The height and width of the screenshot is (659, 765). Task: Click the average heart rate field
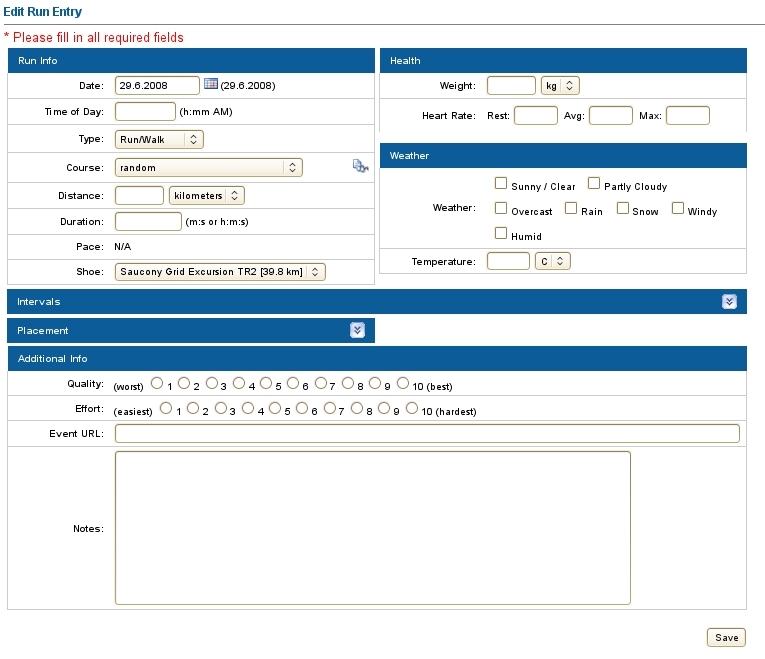(611, 116)
